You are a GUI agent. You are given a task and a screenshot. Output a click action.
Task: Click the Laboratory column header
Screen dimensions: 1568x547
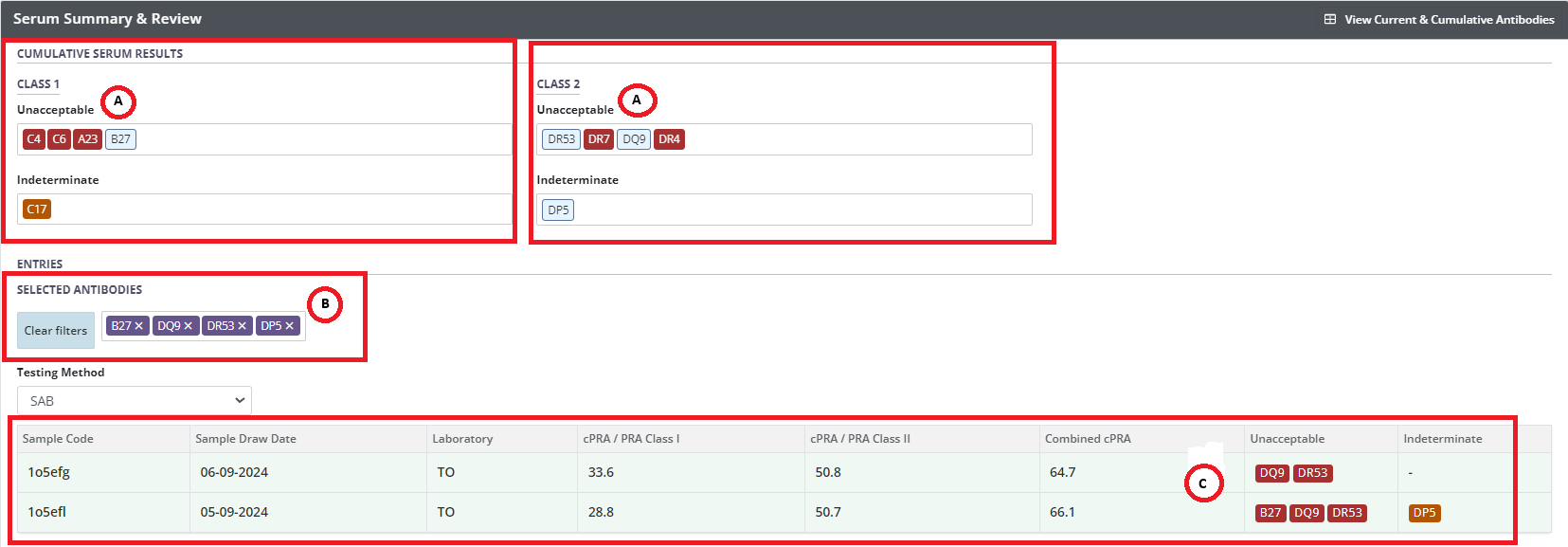coord(462,439)
